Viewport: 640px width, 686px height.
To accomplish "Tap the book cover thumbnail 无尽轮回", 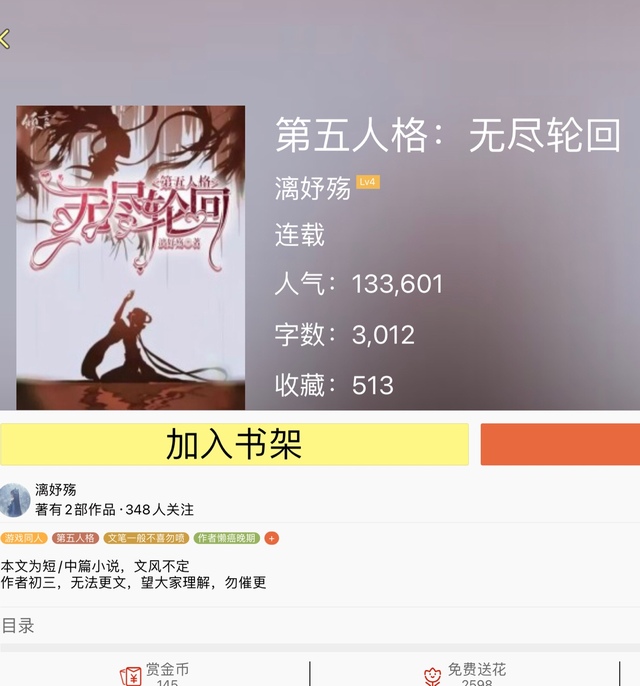I will 130,258.
